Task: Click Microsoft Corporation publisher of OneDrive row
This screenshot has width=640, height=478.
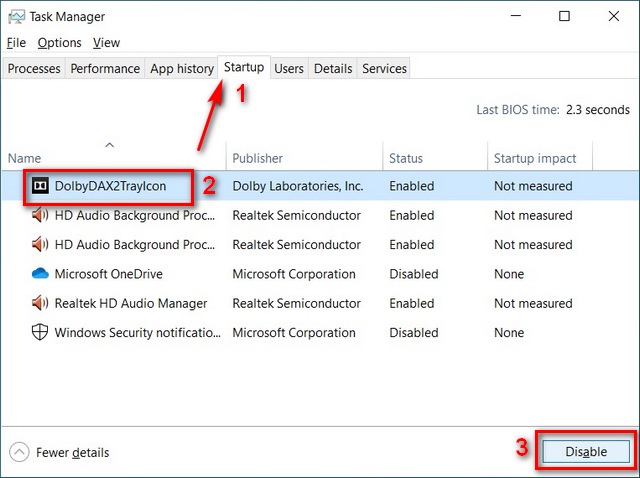Action: pos(294,274)
